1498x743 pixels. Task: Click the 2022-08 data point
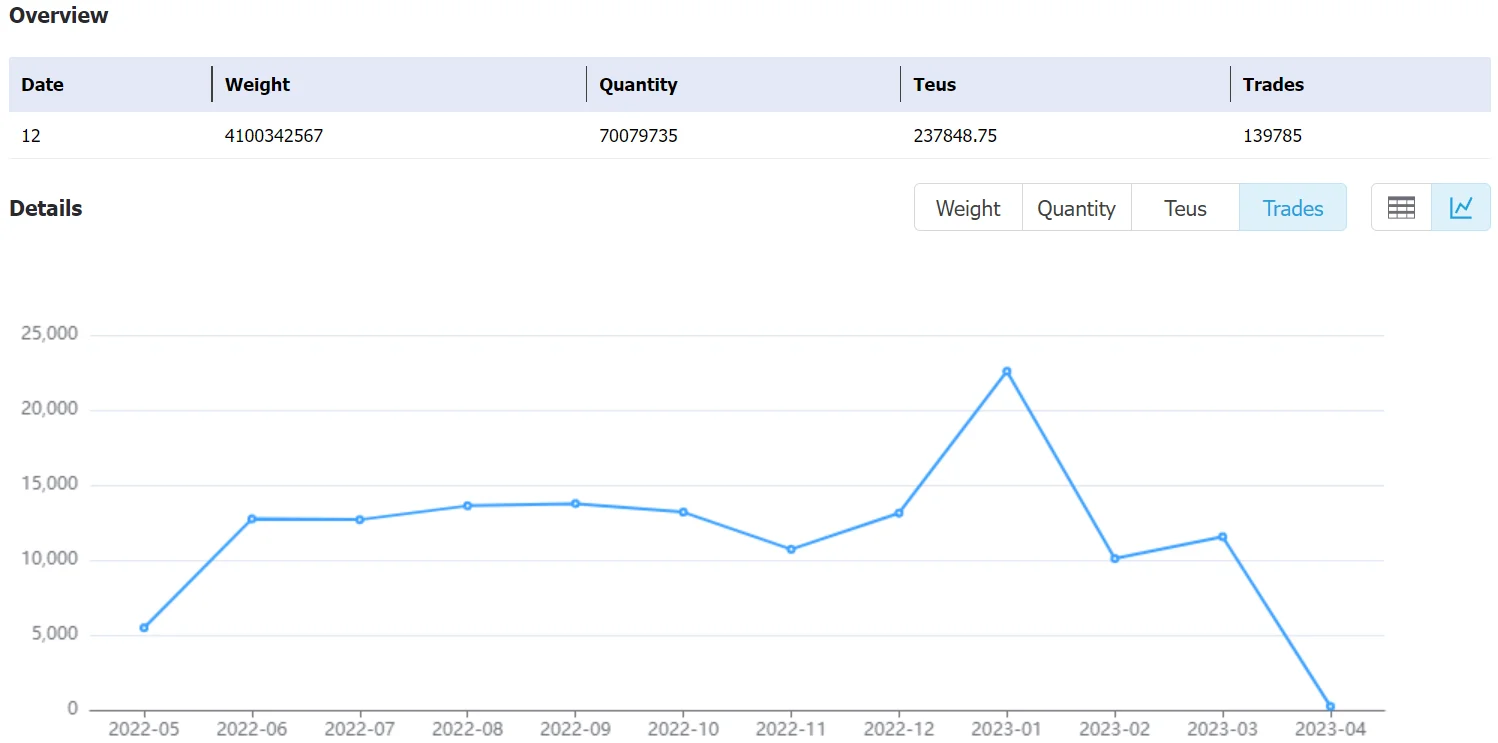(x=467, y=506)
